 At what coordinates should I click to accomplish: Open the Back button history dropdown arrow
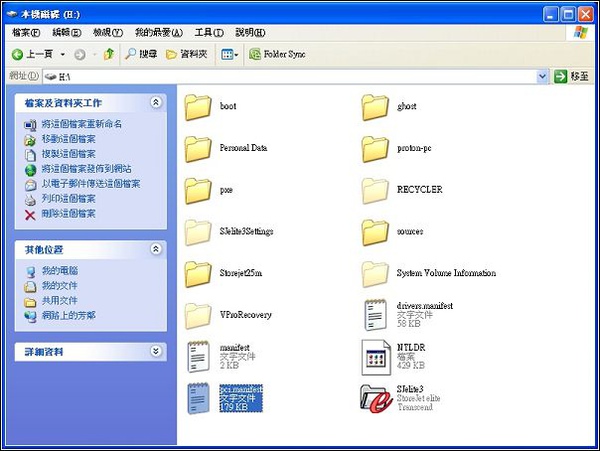62,53
